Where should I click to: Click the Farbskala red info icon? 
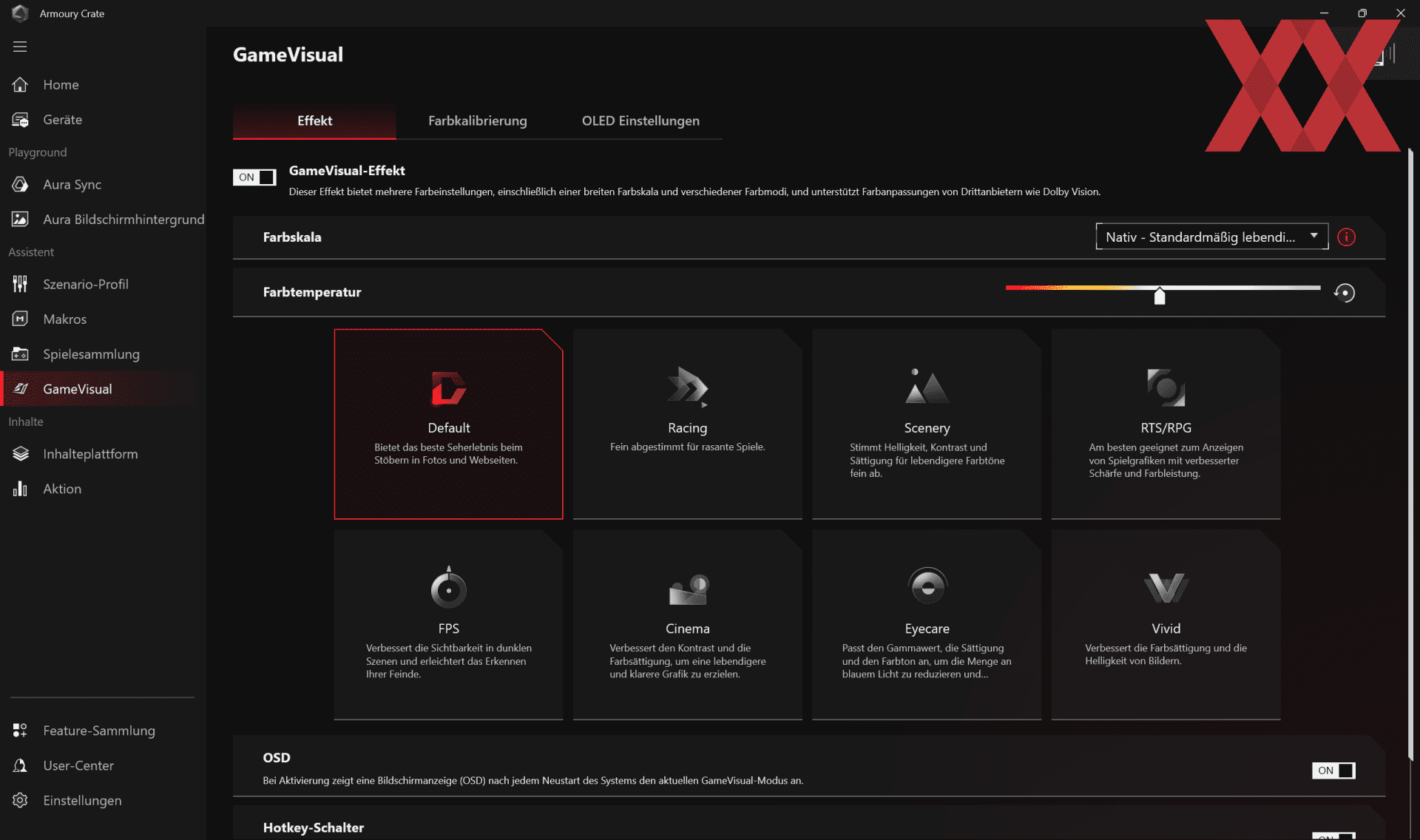coord(1346,237)
